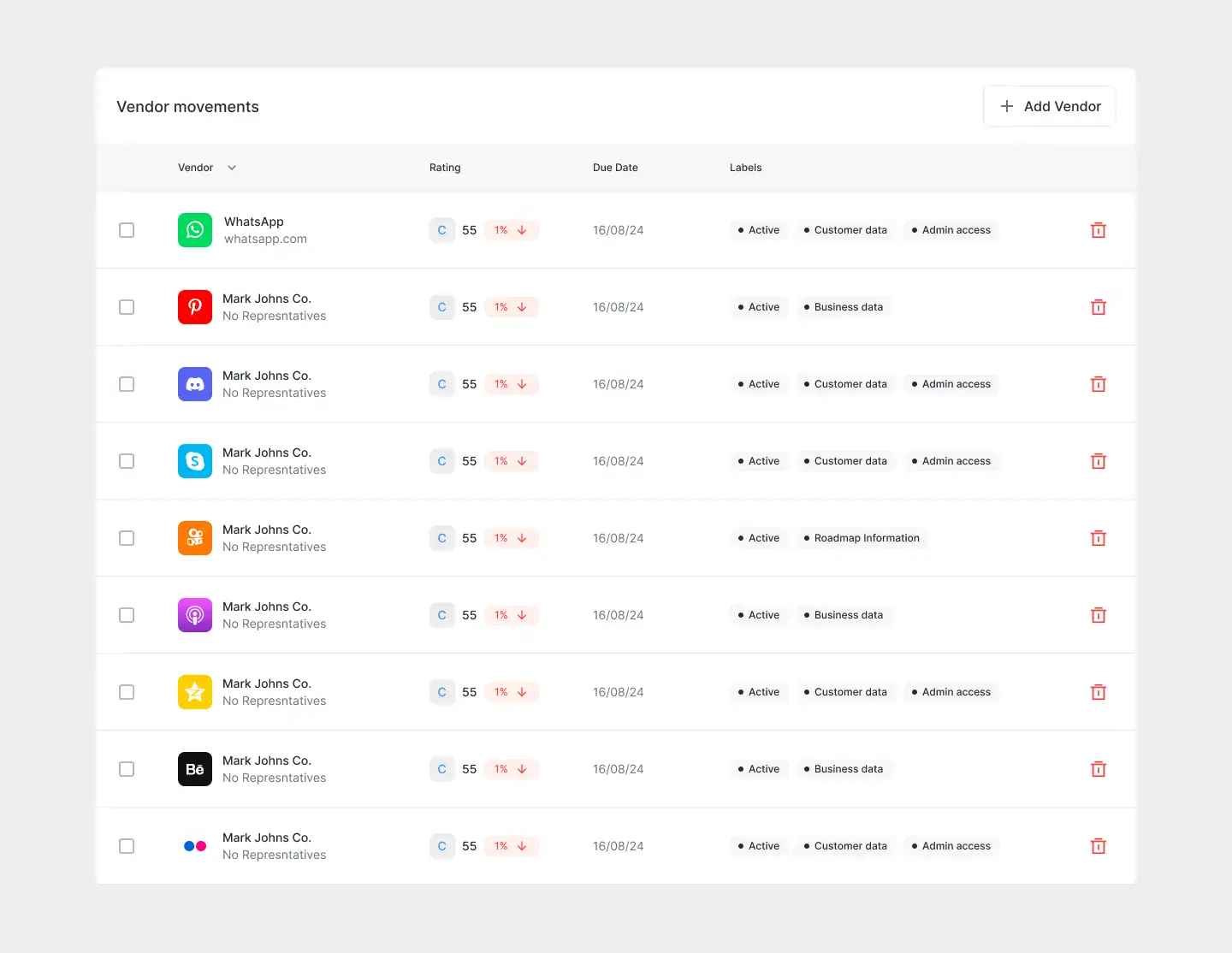Click the 1% down trend badge in Discord row

click(x=512, y=384)
